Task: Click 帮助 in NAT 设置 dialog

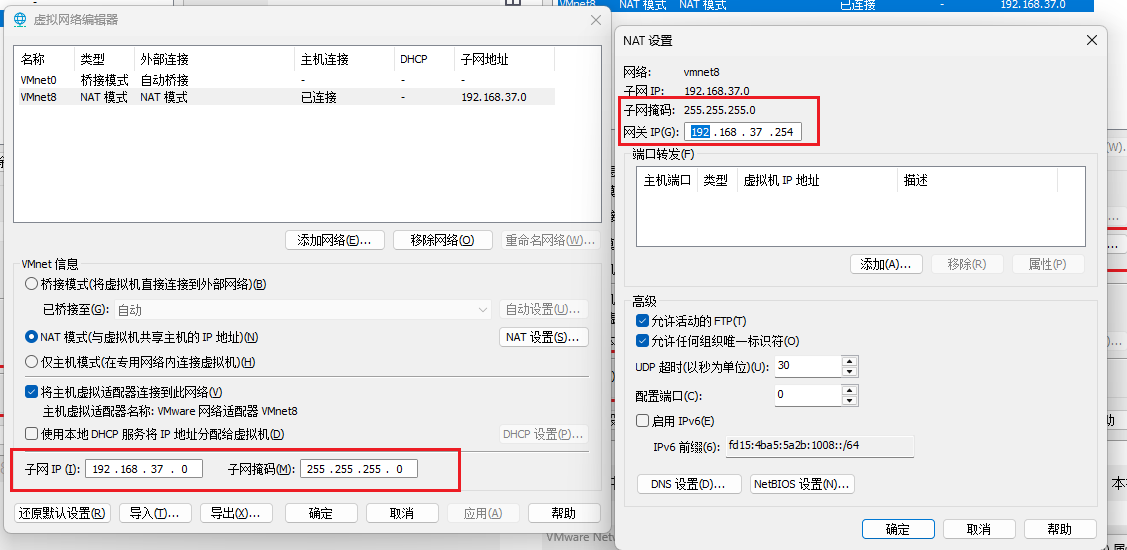Action: click(x=1061, y=529)
